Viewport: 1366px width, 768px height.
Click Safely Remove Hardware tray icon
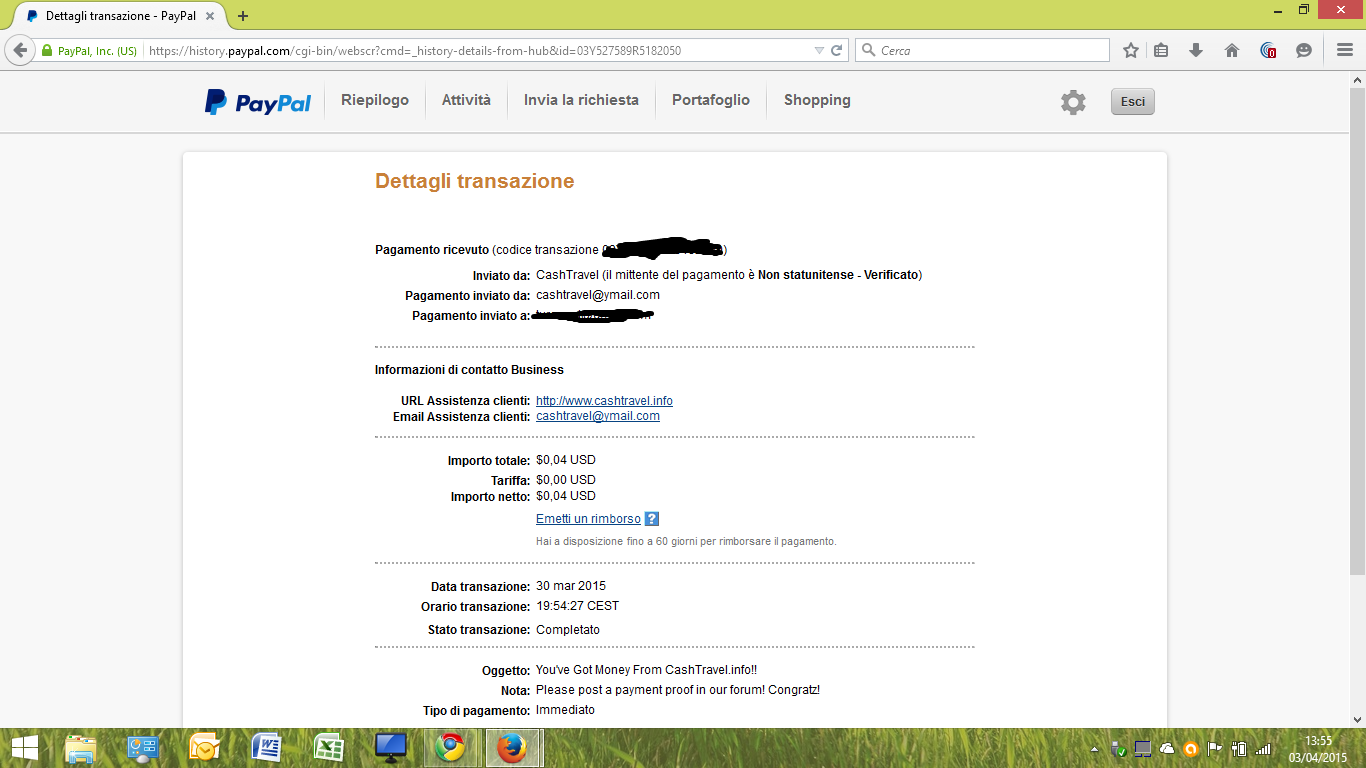click(1120, 748)
